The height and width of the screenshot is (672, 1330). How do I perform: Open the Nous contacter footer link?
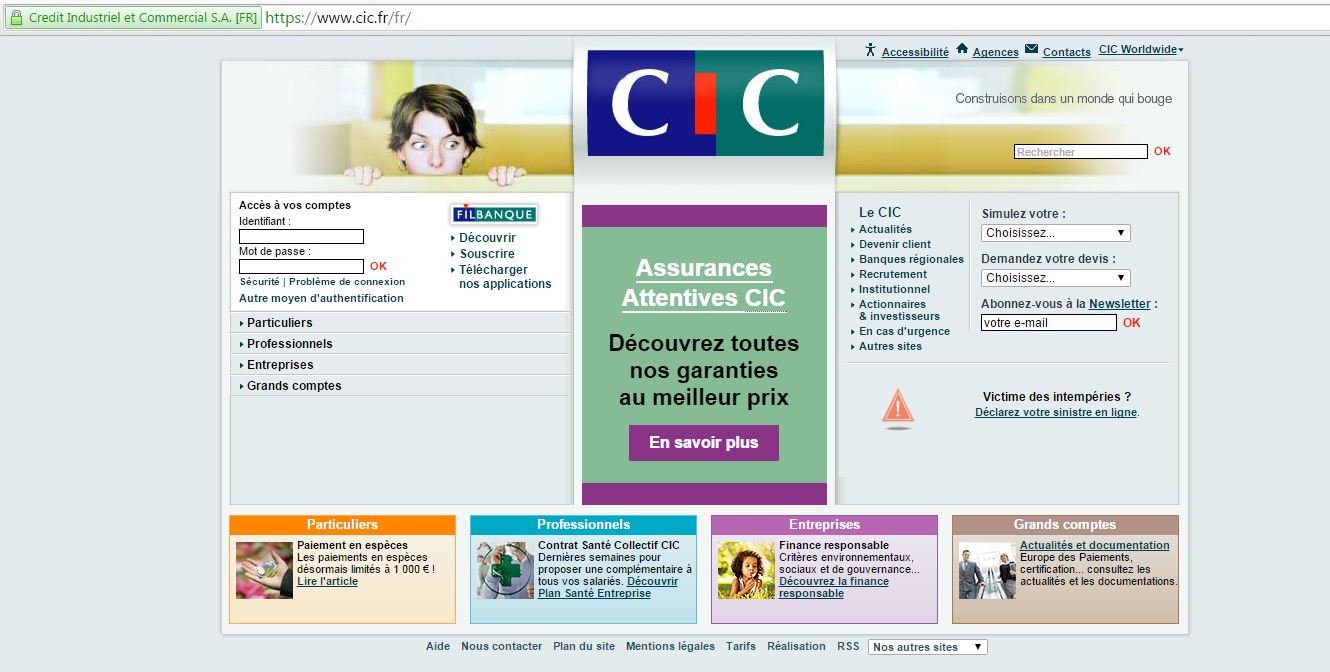point(501,646)
